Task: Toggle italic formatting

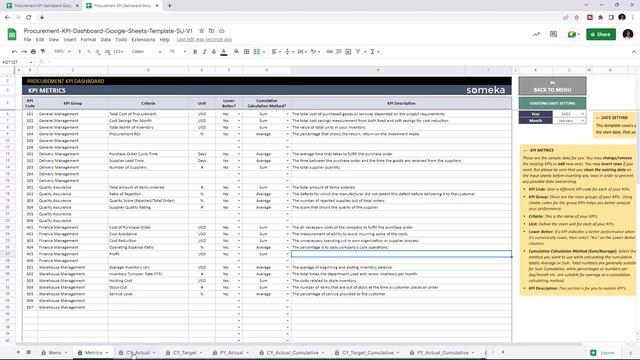Action: pyautogui.click(x=204, y=52)
